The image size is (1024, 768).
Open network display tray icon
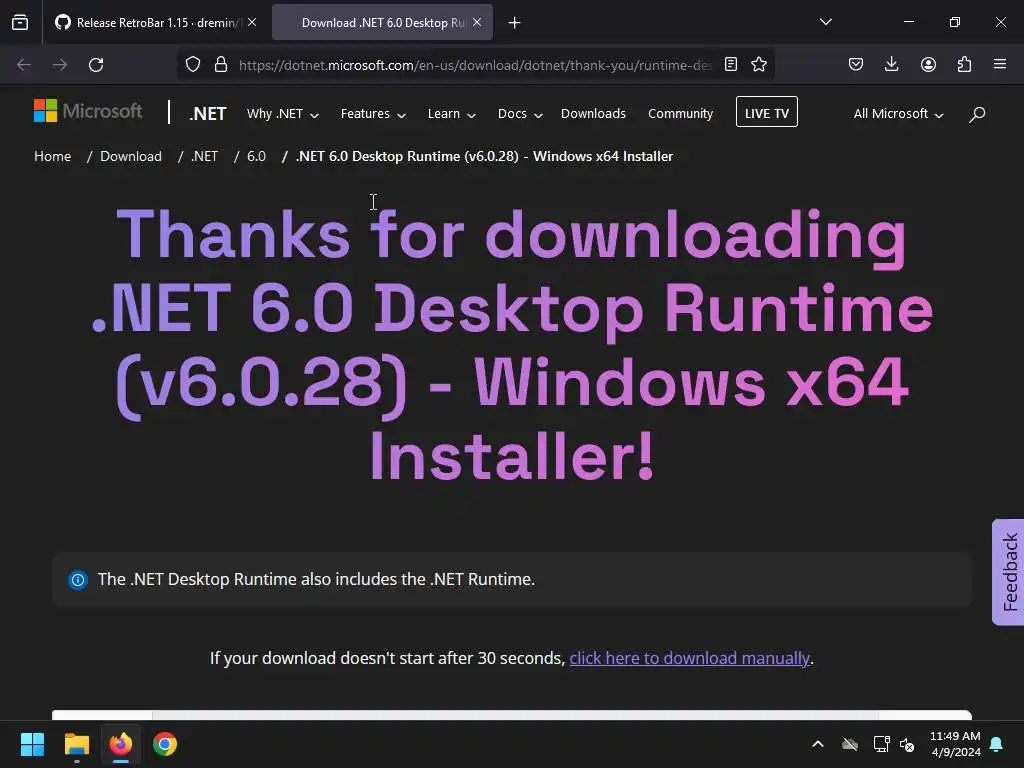pos(882,744)
